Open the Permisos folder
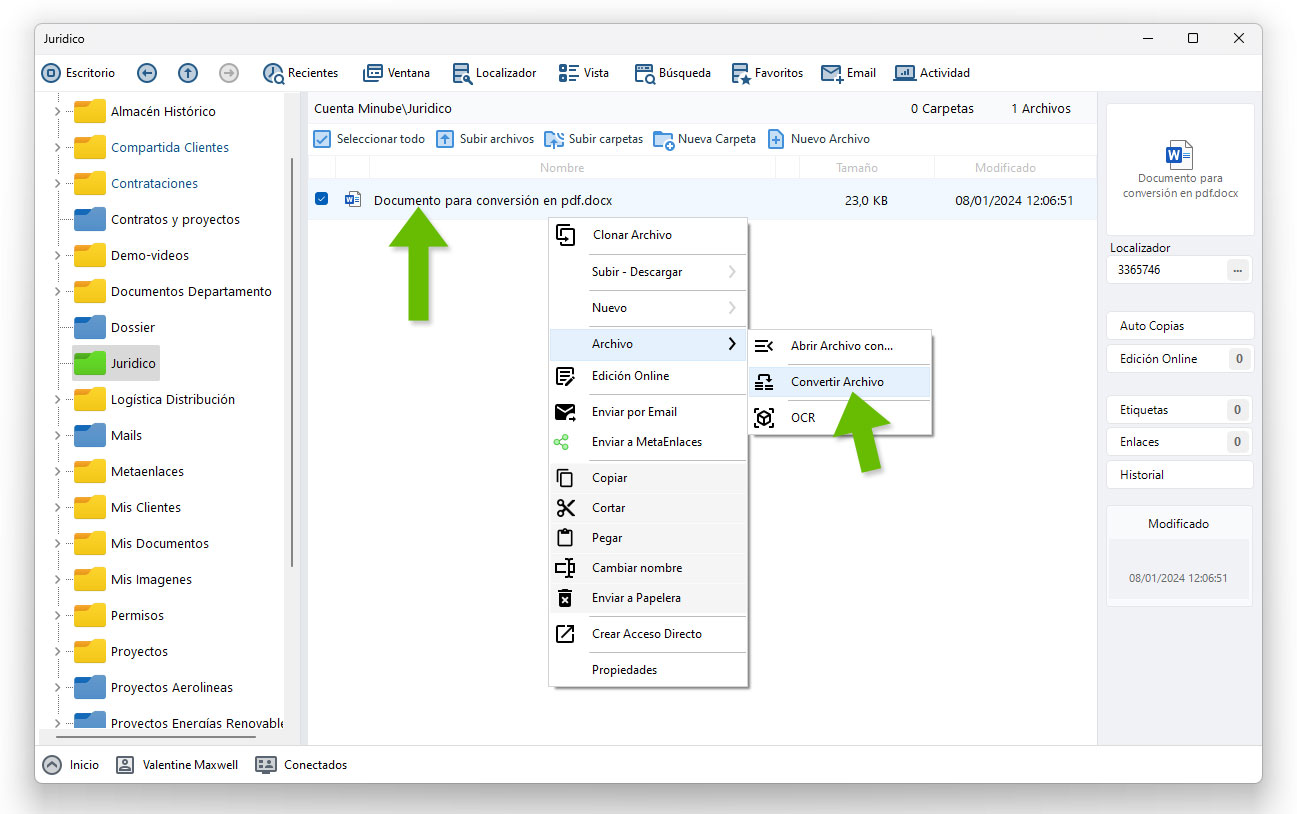Screen dimensions: 1297x814 119,616
